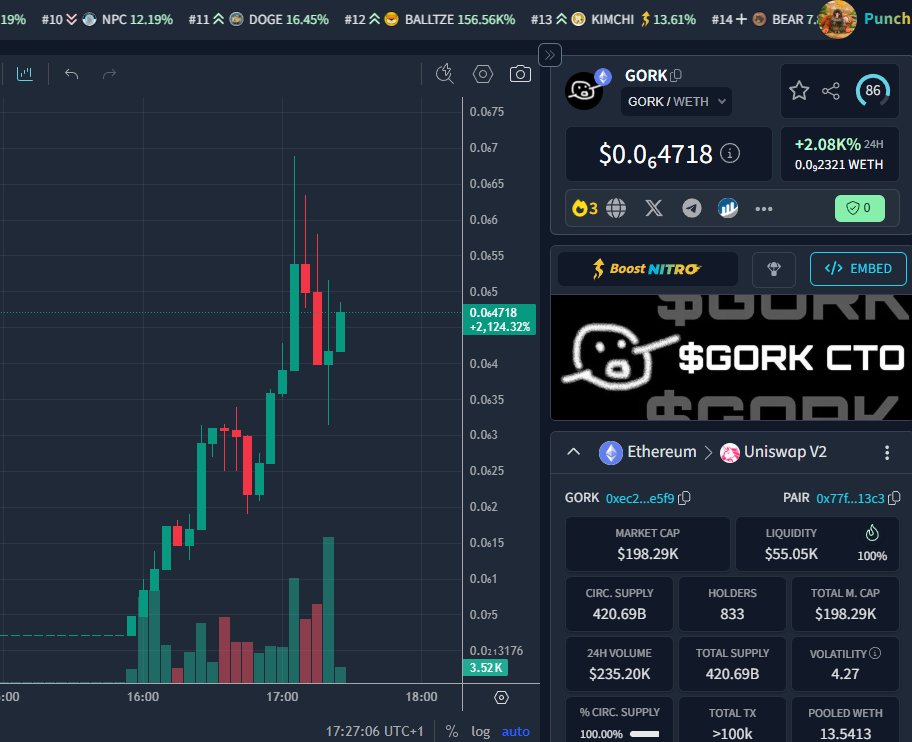
Task: Open chart timezone 17:27:06 UTC+1
Action: [375, 731]
